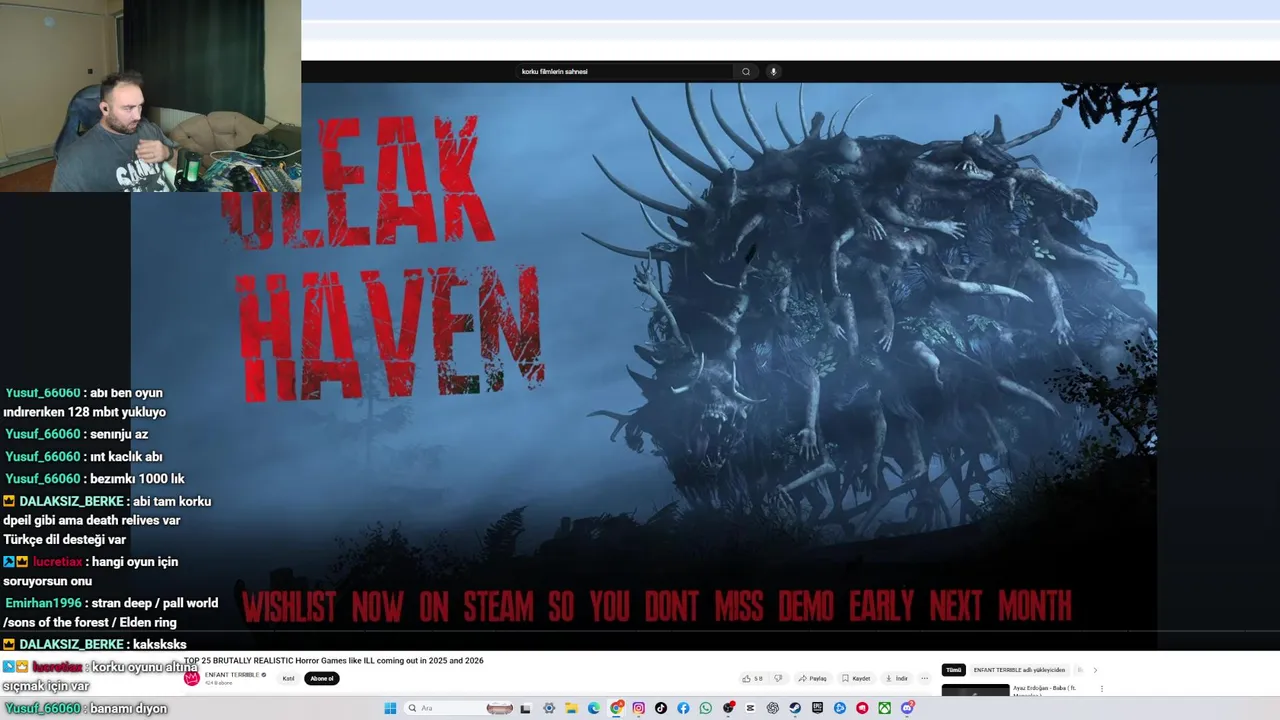
Task: Open CapCut from the taskbar
Action: click(x=750, y=708)
